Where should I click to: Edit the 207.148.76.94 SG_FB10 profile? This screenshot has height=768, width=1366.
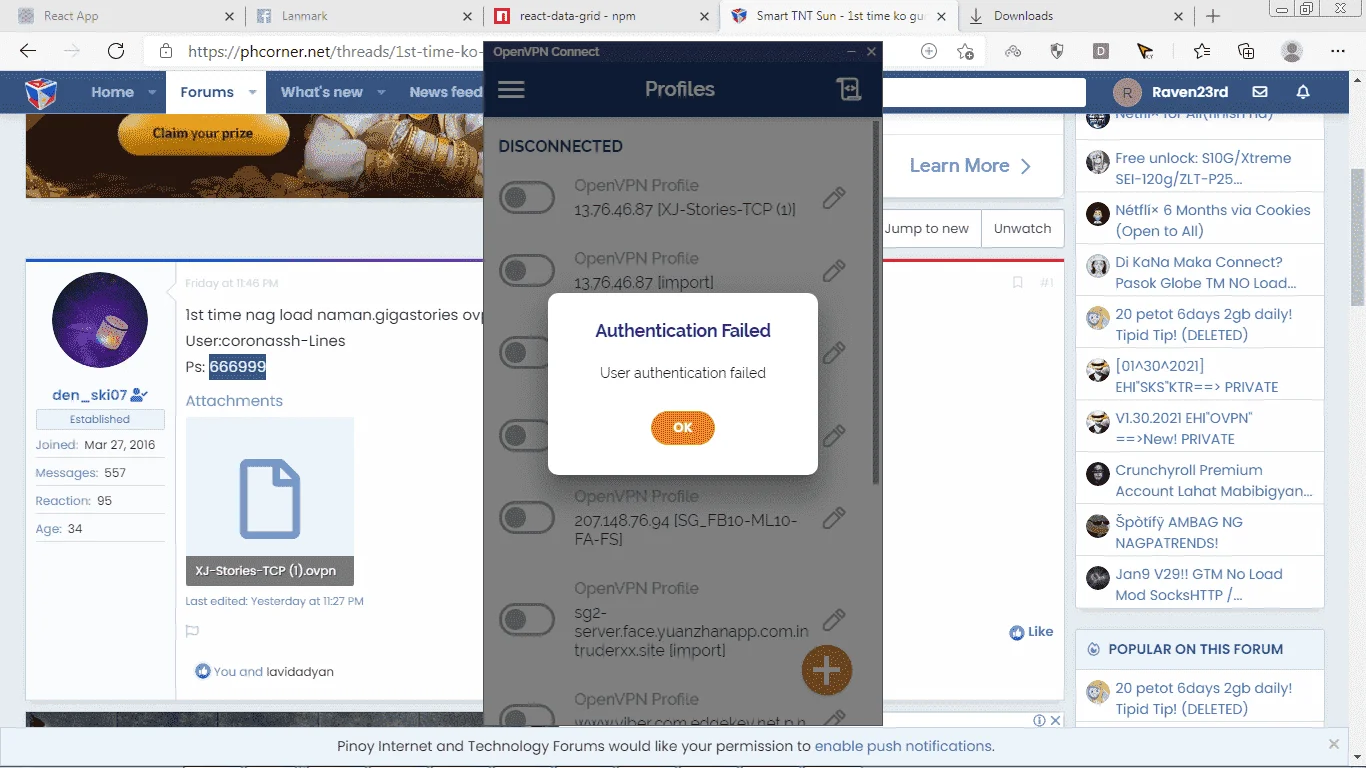[x=834, y=518]
